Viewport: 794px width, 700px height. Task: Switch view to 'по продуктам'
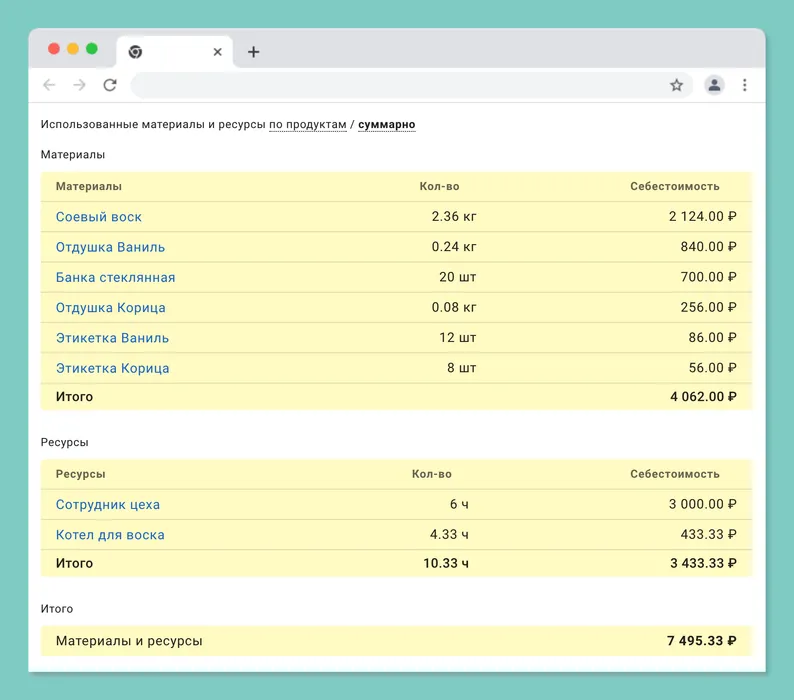[307, 125]
